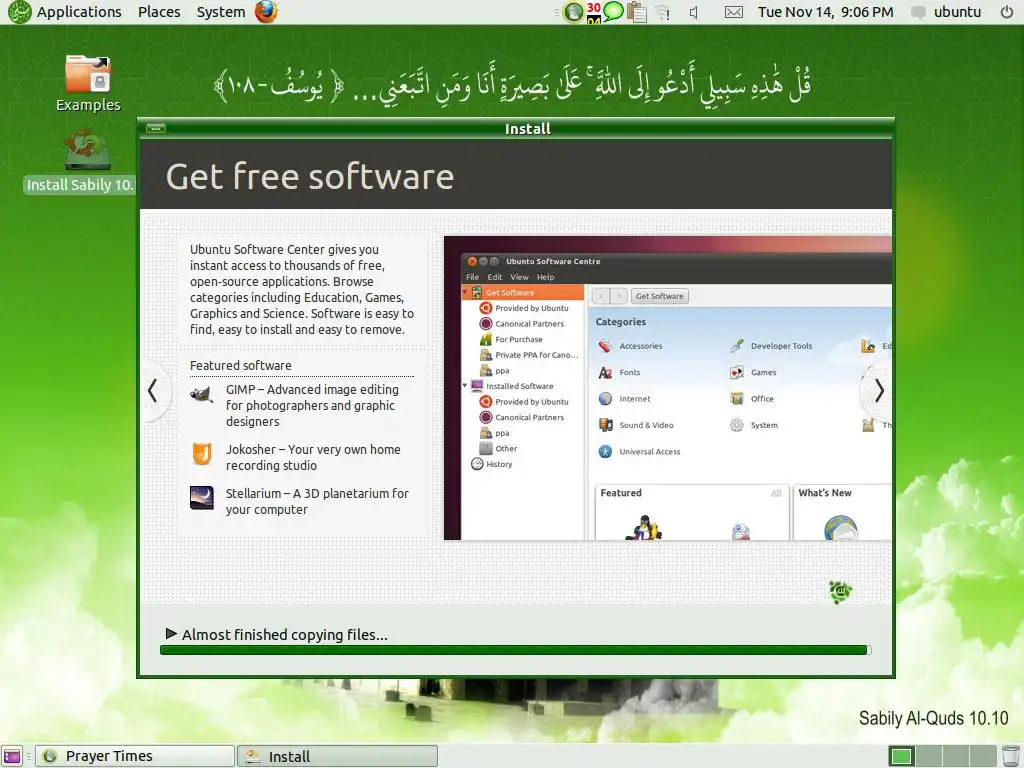The image size is (1024, 768).
Task: Advance to next slide with right arrow
Action: click(879, 391)
